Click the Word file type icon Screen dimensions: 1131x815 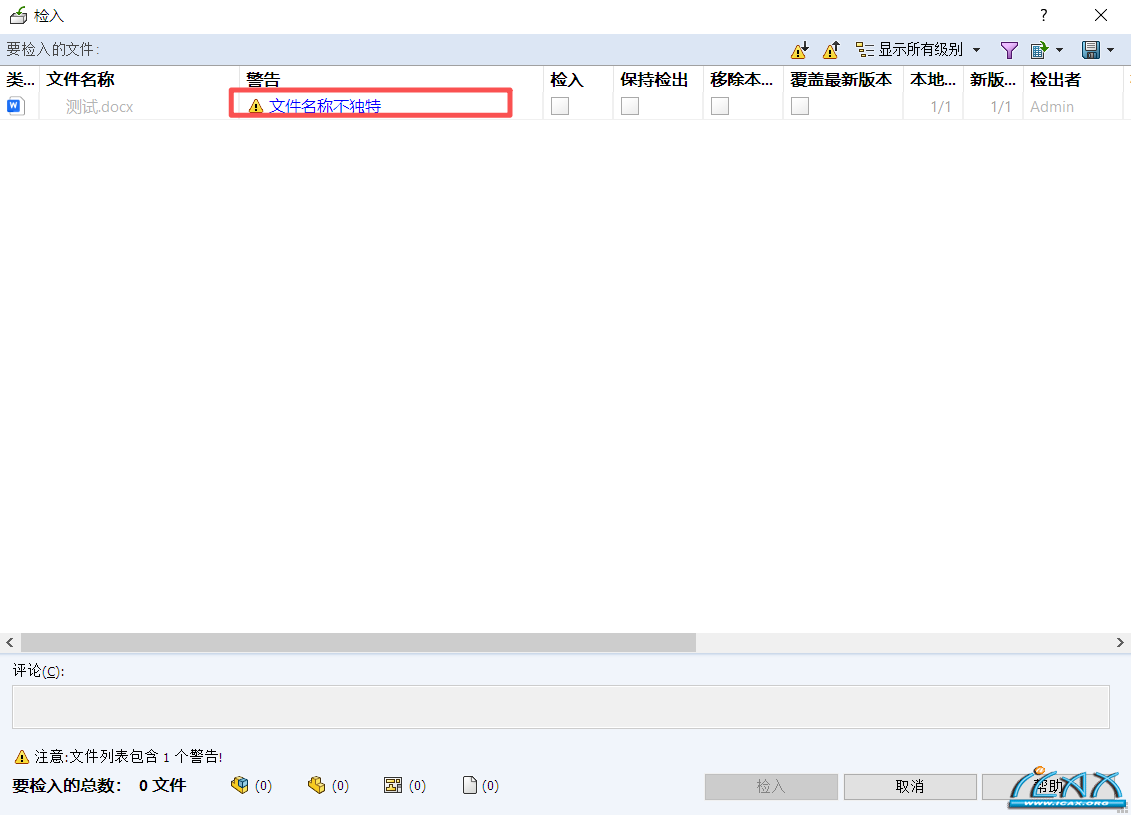[16, 106]
